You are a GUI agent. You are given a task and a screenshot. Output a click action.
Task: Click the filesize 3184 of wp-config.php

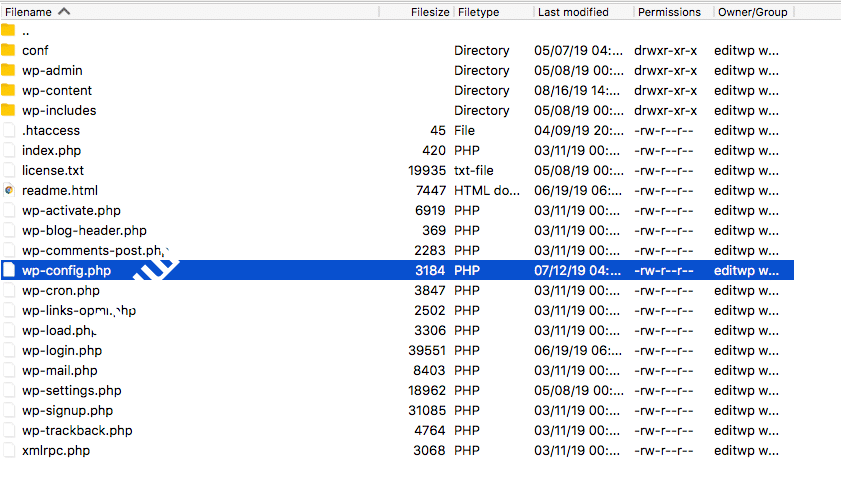[x=430, y=270]
